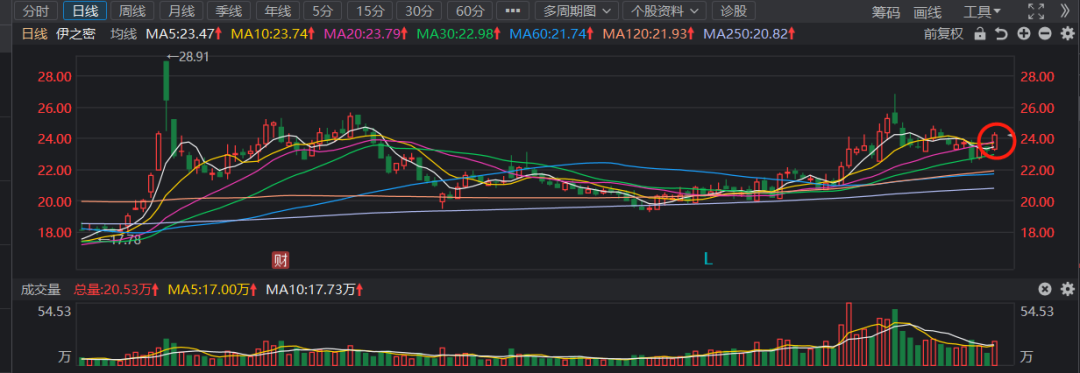Click the MA20:23.79 legend value
The height and width of the screenshot is (373, 1080).
pos(366,34)
